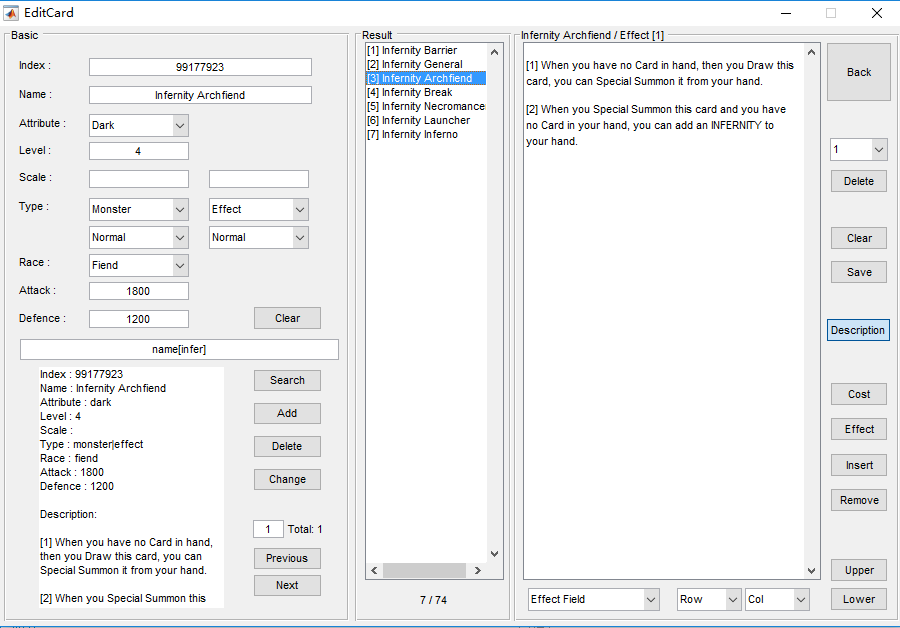Click effect text area scroll down arrow

(812, 571)
